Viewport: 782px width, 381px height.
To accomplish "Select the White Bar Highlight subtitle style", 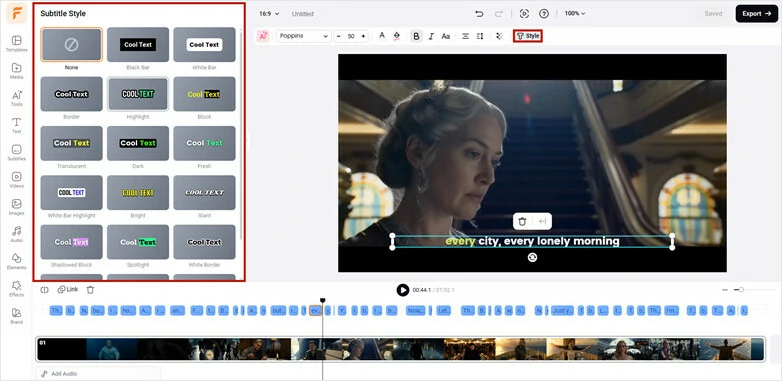I will [71, 192].
